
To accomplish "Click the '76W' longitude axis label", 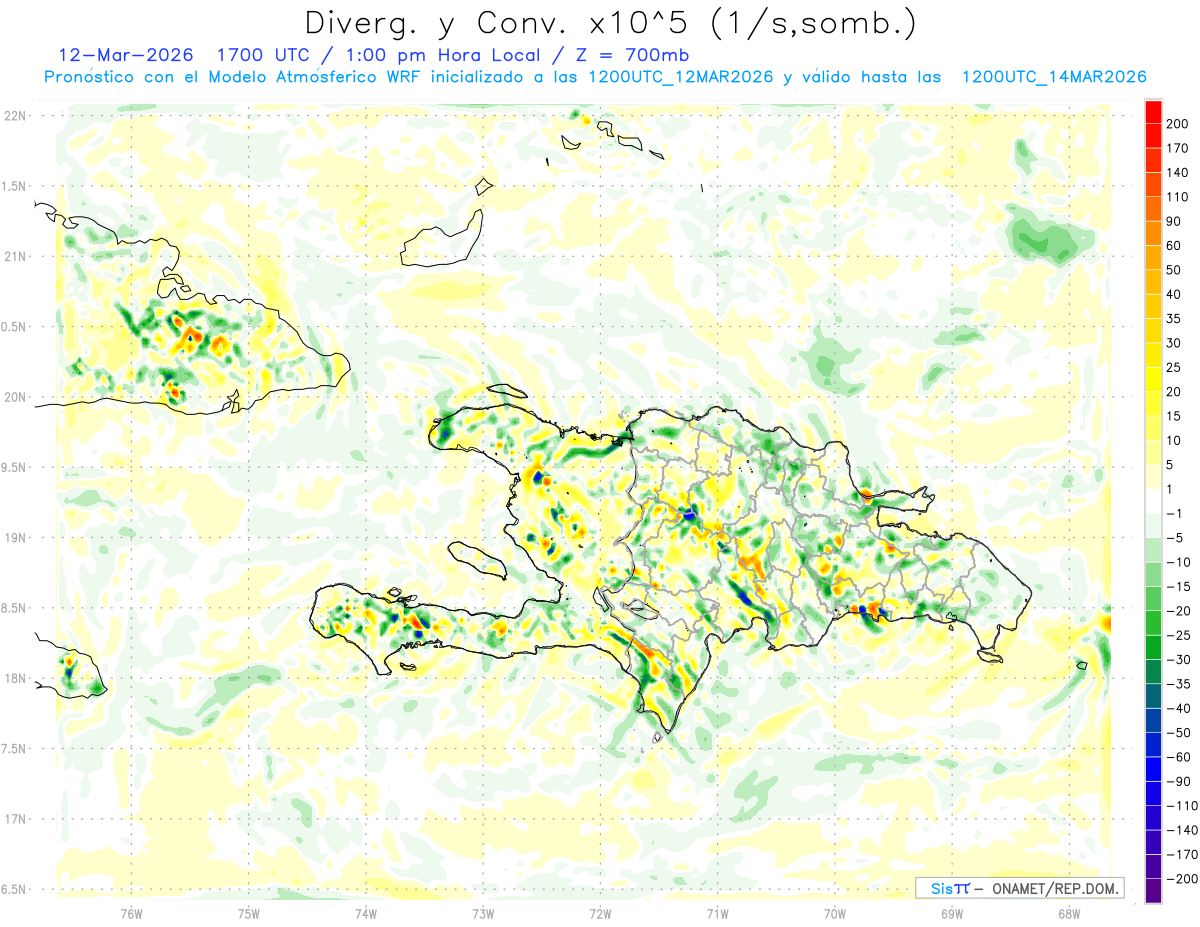I will click(x=131, y=913).
